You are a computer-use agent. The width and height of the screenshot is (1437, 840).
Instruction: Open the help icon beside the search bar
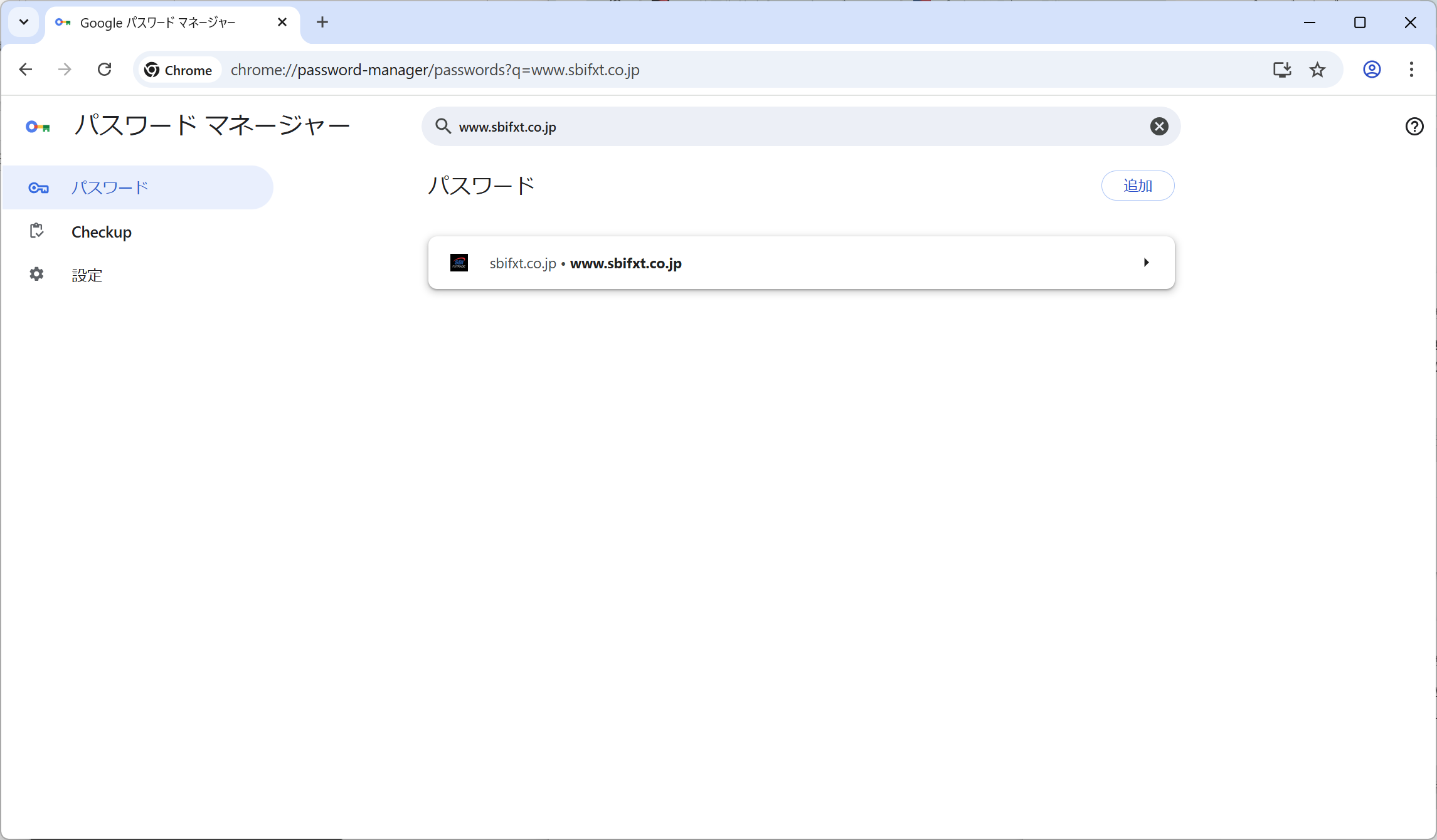click(x=1414, y=127)
